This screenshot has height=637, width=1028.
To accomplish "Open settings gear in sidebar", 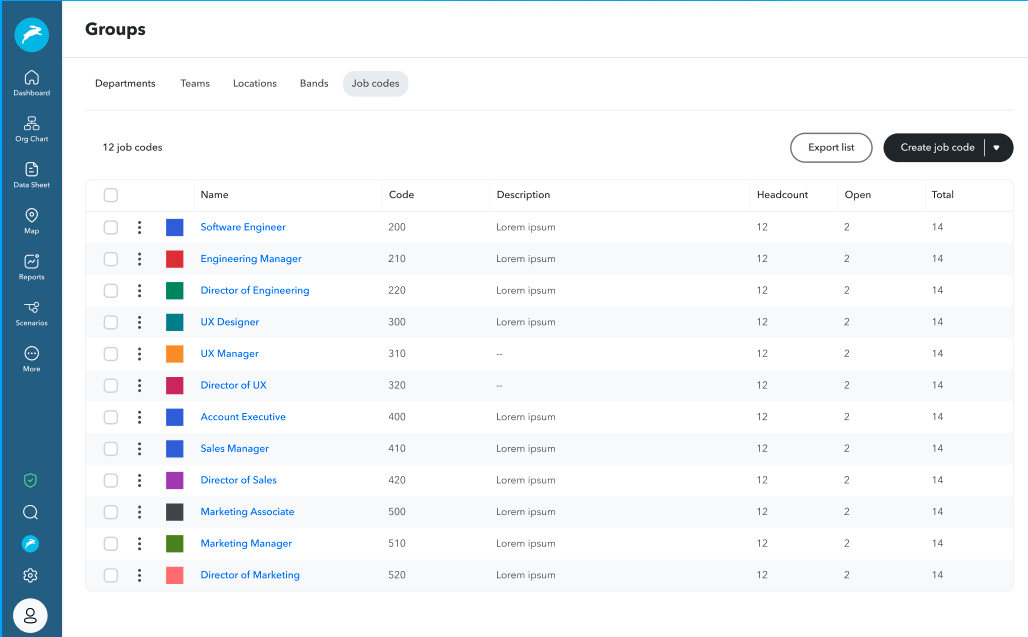I will coord(31,576).
